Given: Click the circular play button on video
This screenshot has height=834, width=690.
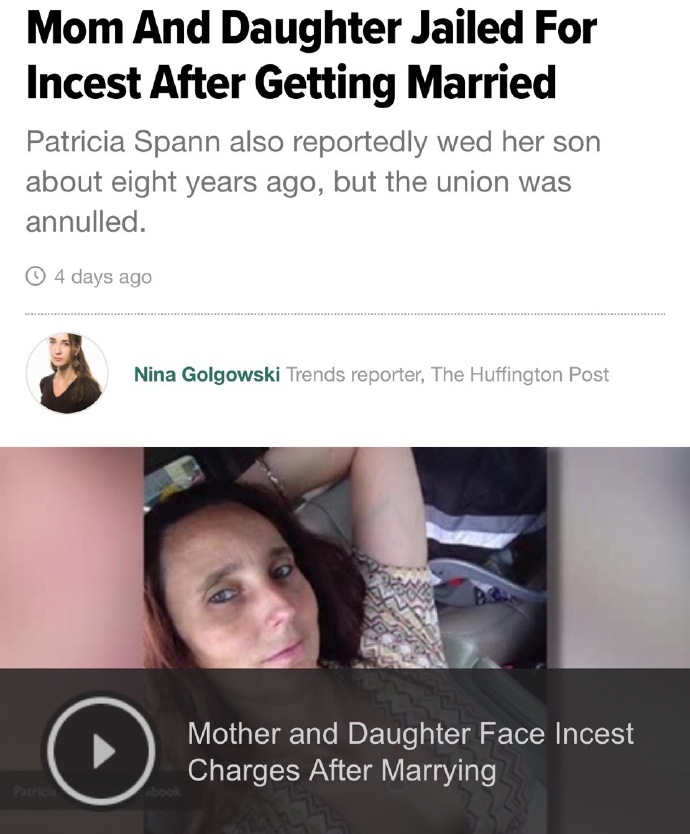Looking at the screenshot, I should point(101,751).
